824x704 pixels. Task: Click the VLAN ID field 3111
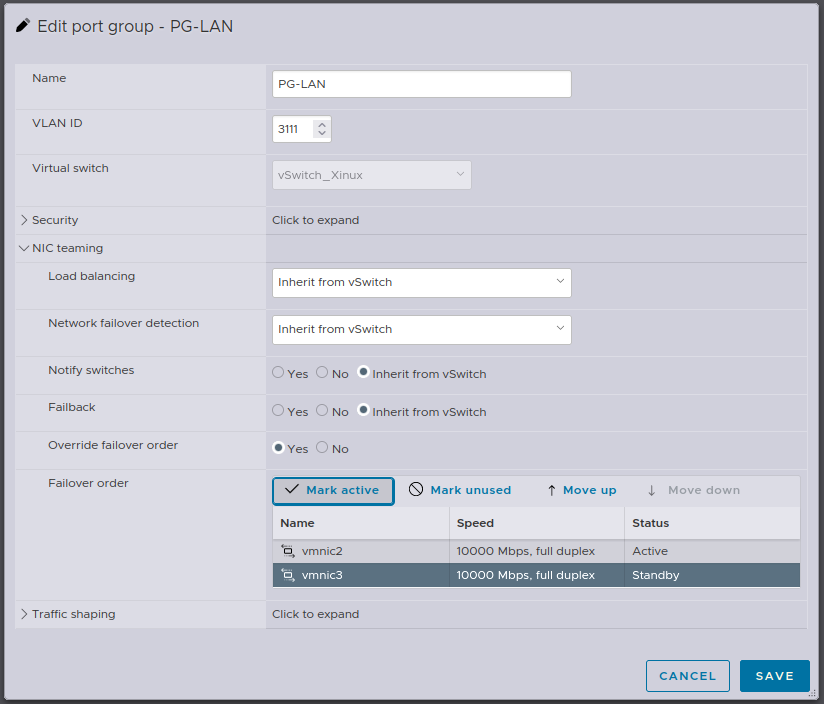click(302, 129)
